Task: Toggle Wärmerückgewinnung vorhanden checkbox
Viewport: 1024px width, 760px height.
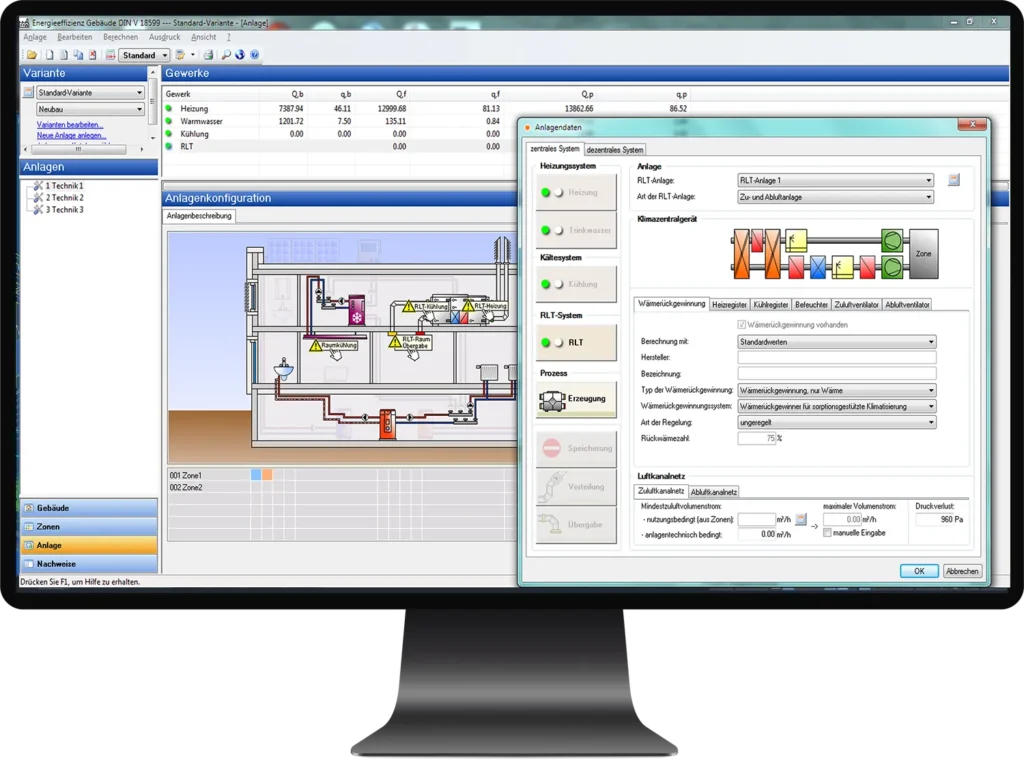Action: tap(741, 325)
